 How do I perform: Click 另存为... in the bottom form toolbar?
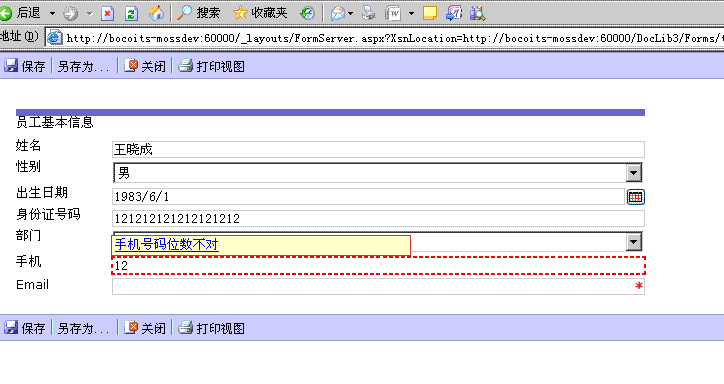coord(84,328)
